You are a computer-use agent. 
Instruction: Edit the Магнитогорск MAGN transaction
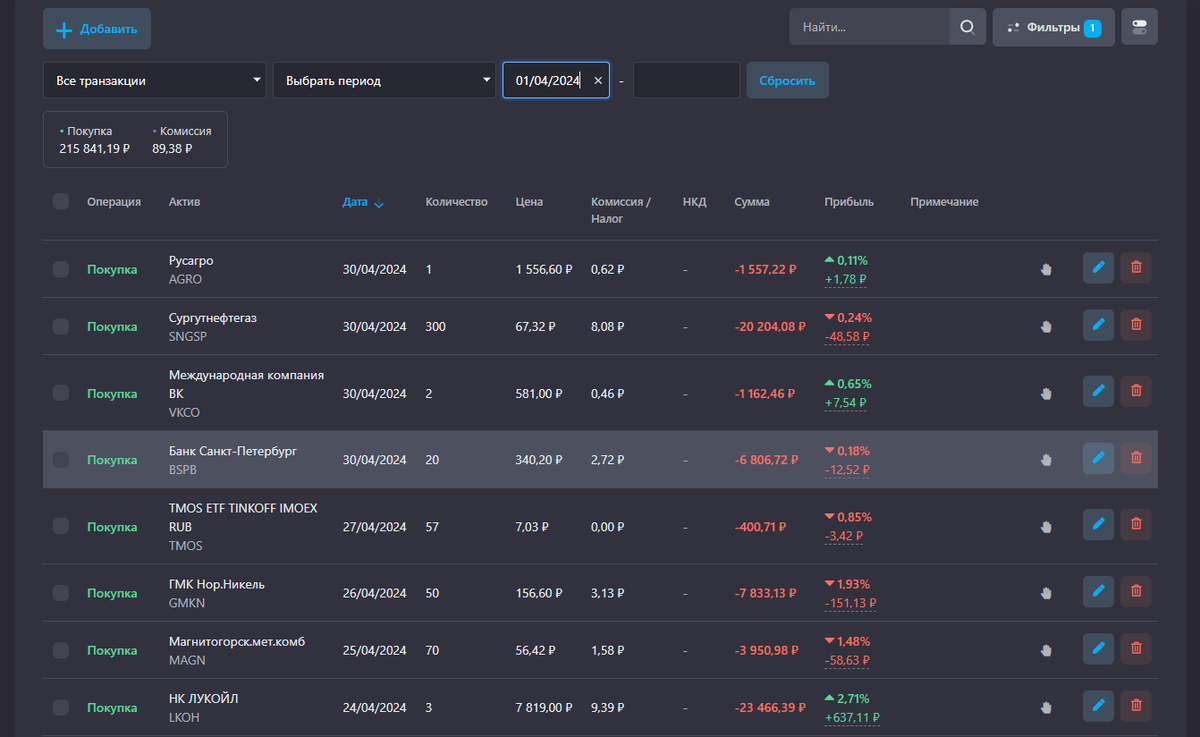(1098, 648)
